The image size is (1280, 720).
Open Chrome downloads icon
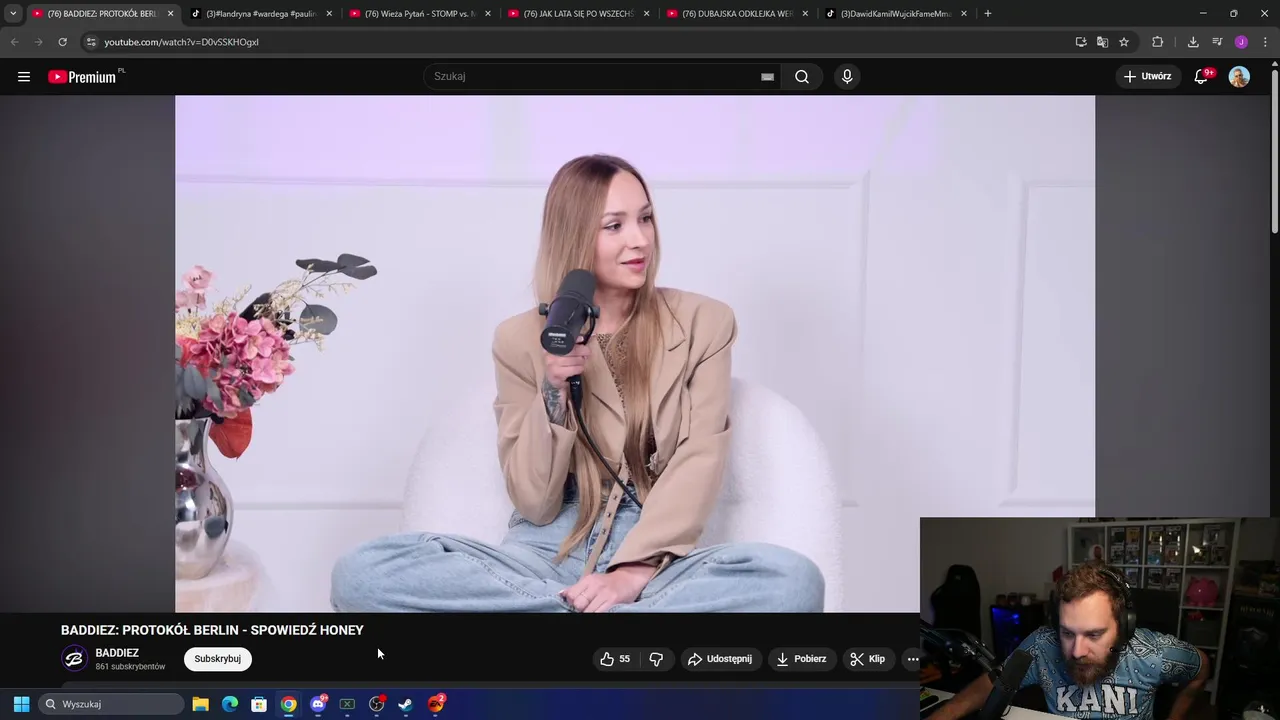pos(1193,42)
